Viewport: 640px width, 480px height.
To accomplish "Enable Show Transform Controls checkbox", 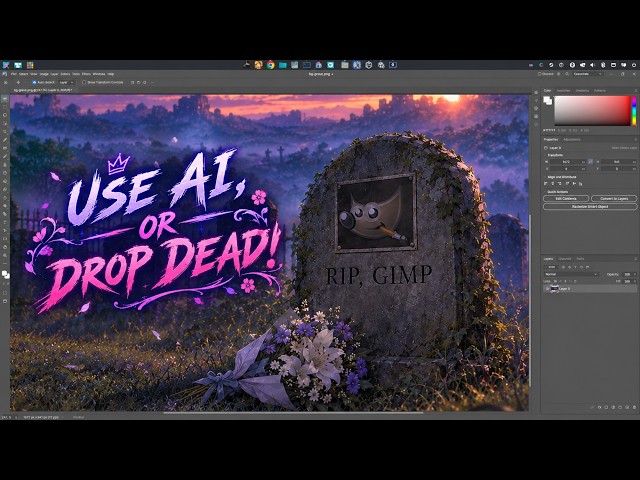I will [84, 82].
